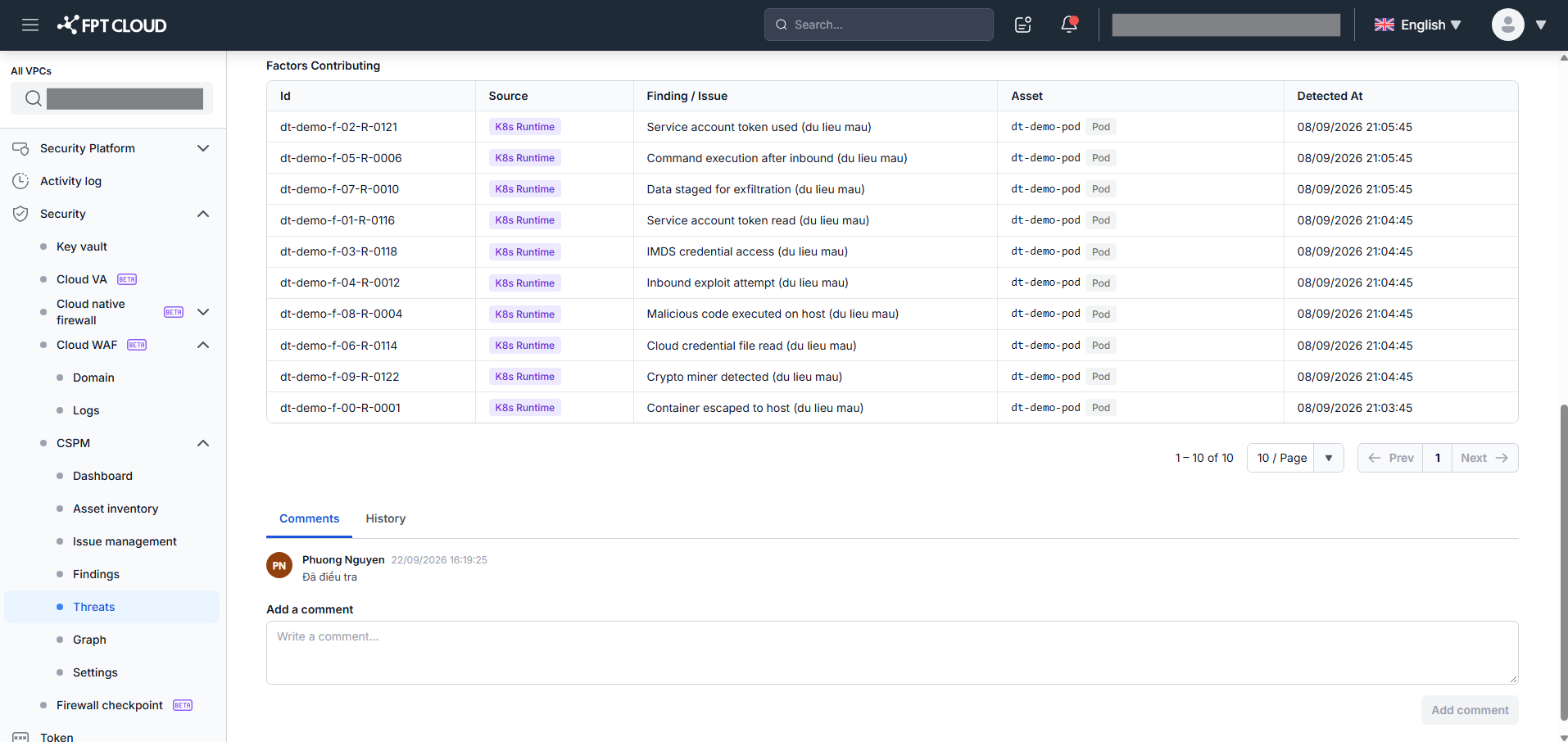1568x742 pixels.
Task: Open Domain under Cloud WAF
Action: point(93,378)
